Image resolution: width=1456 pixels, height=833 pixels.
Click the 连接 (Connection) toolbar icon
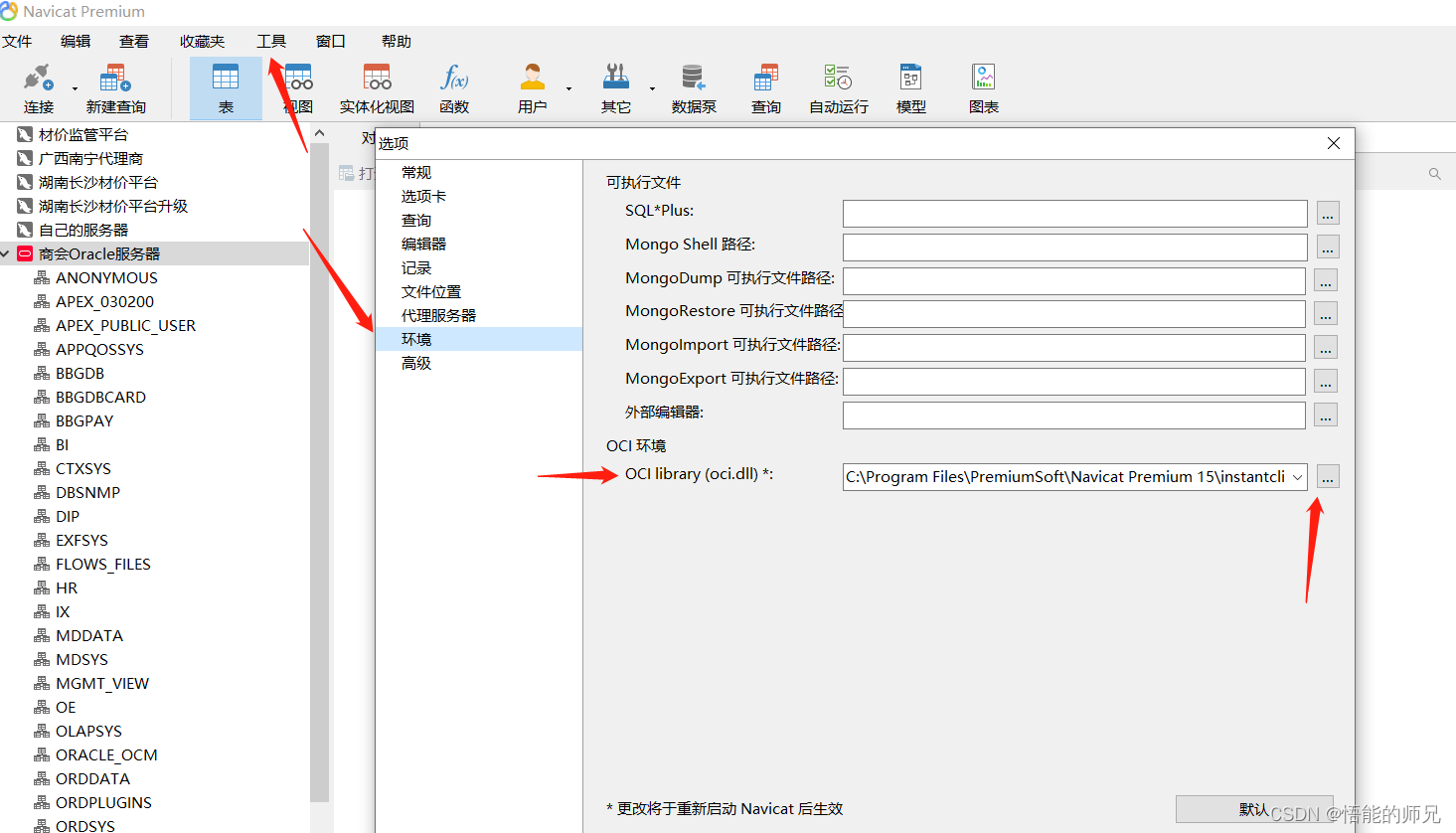(x=38, y=88)
